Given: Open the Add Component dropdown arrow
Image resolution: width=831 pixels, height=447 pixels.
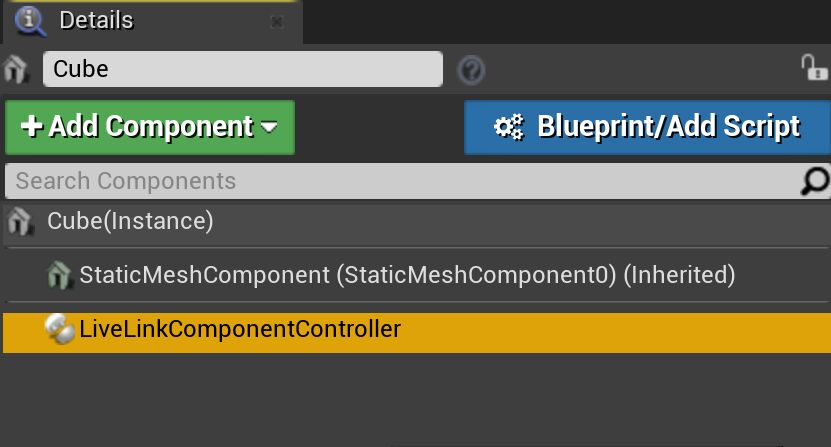Looking at the screenshot, I should pyautogui.click(x=268, y=127).
